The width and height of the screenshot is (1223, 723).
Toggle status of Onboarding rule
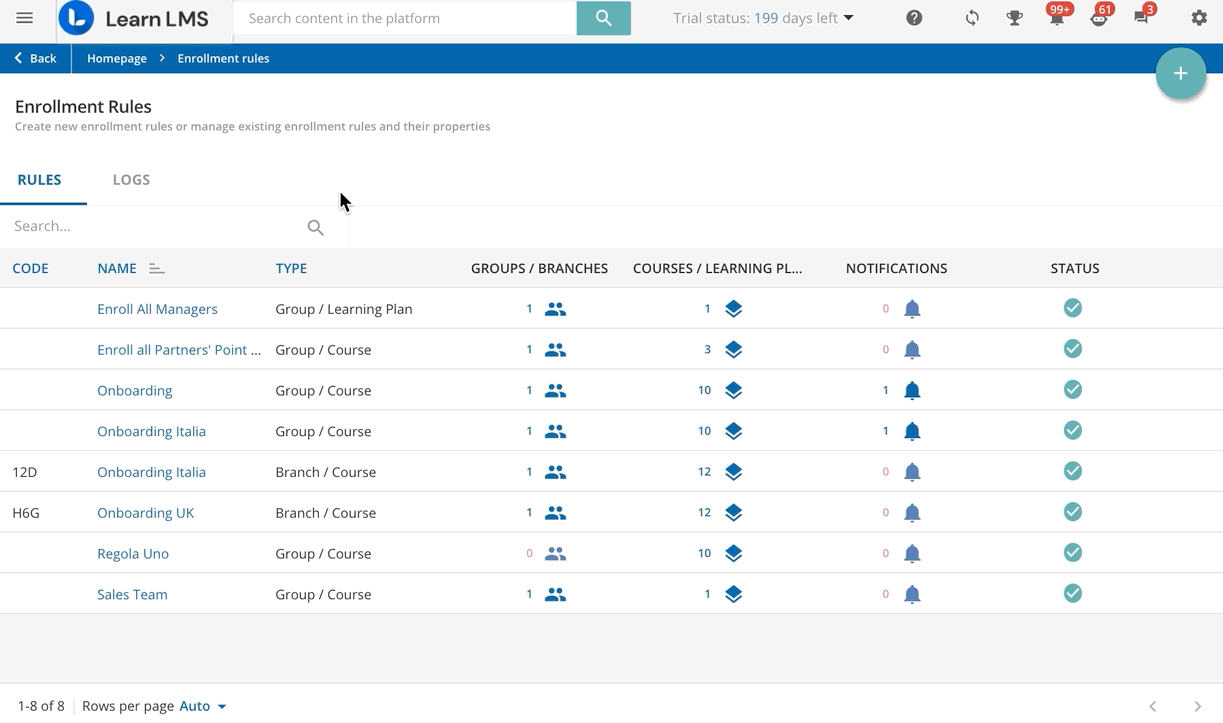[x=1073, y=390]
